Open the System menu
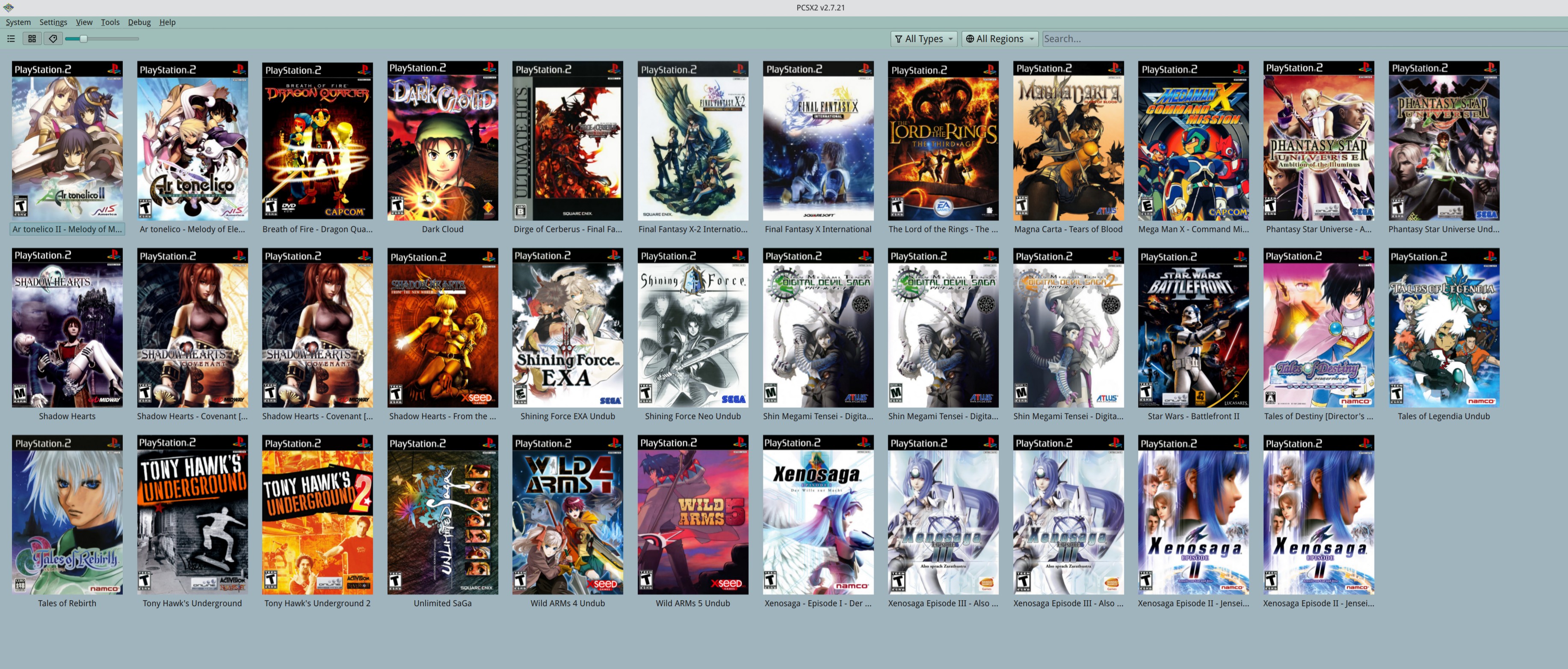 coord(18,22)
